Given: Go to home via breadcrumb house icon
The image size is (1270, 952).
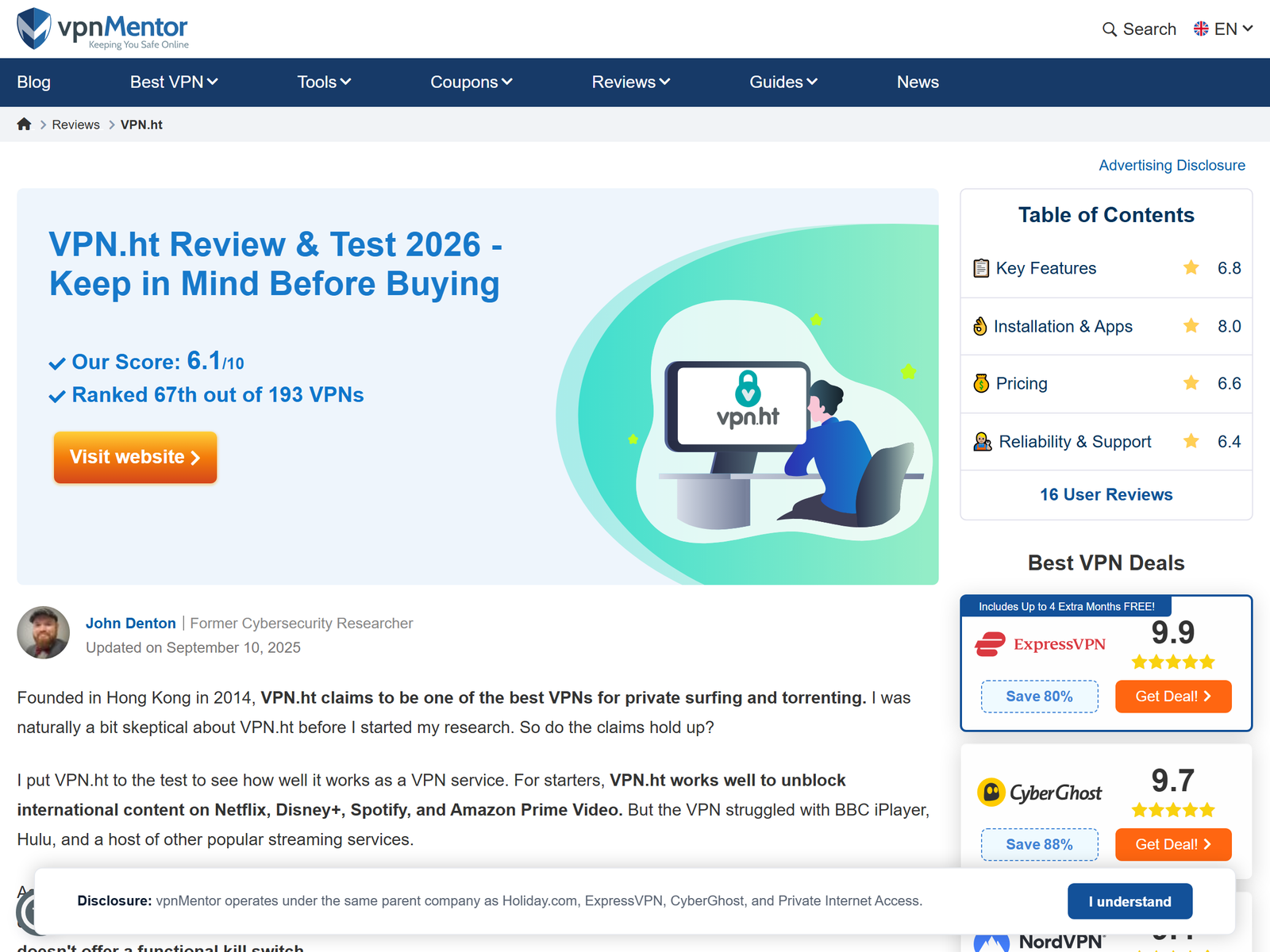Looking at the screenshot, I should click(25, 125).
